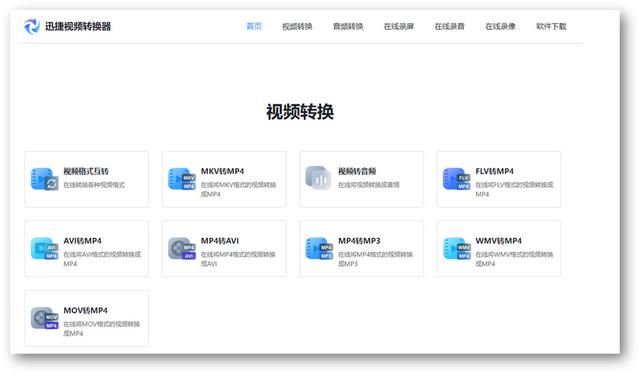Select the MP4转AVI film reel icon
The height and width of the screenshot is (374, 640).
[182, 249]
